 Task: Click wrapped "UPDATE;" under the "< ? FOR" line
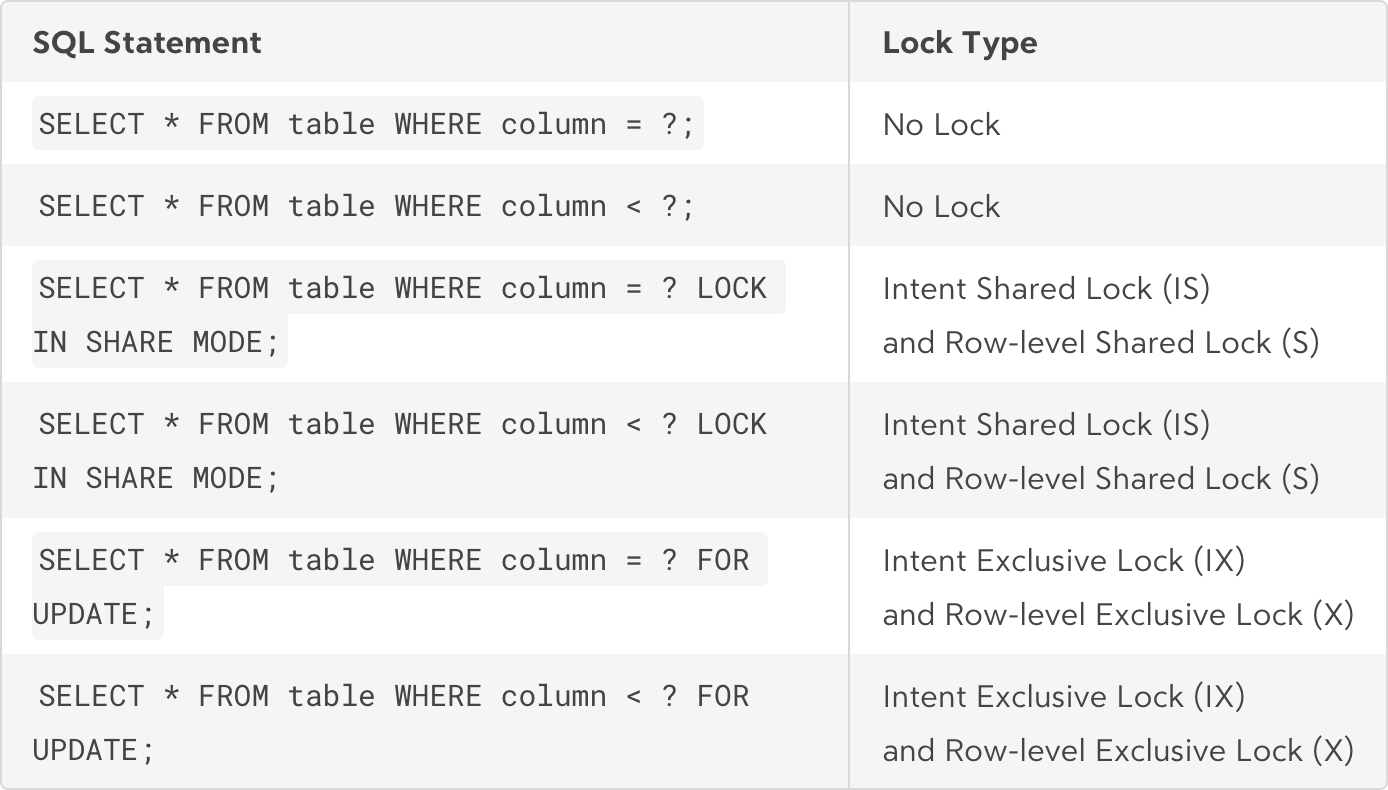point(94,750)
